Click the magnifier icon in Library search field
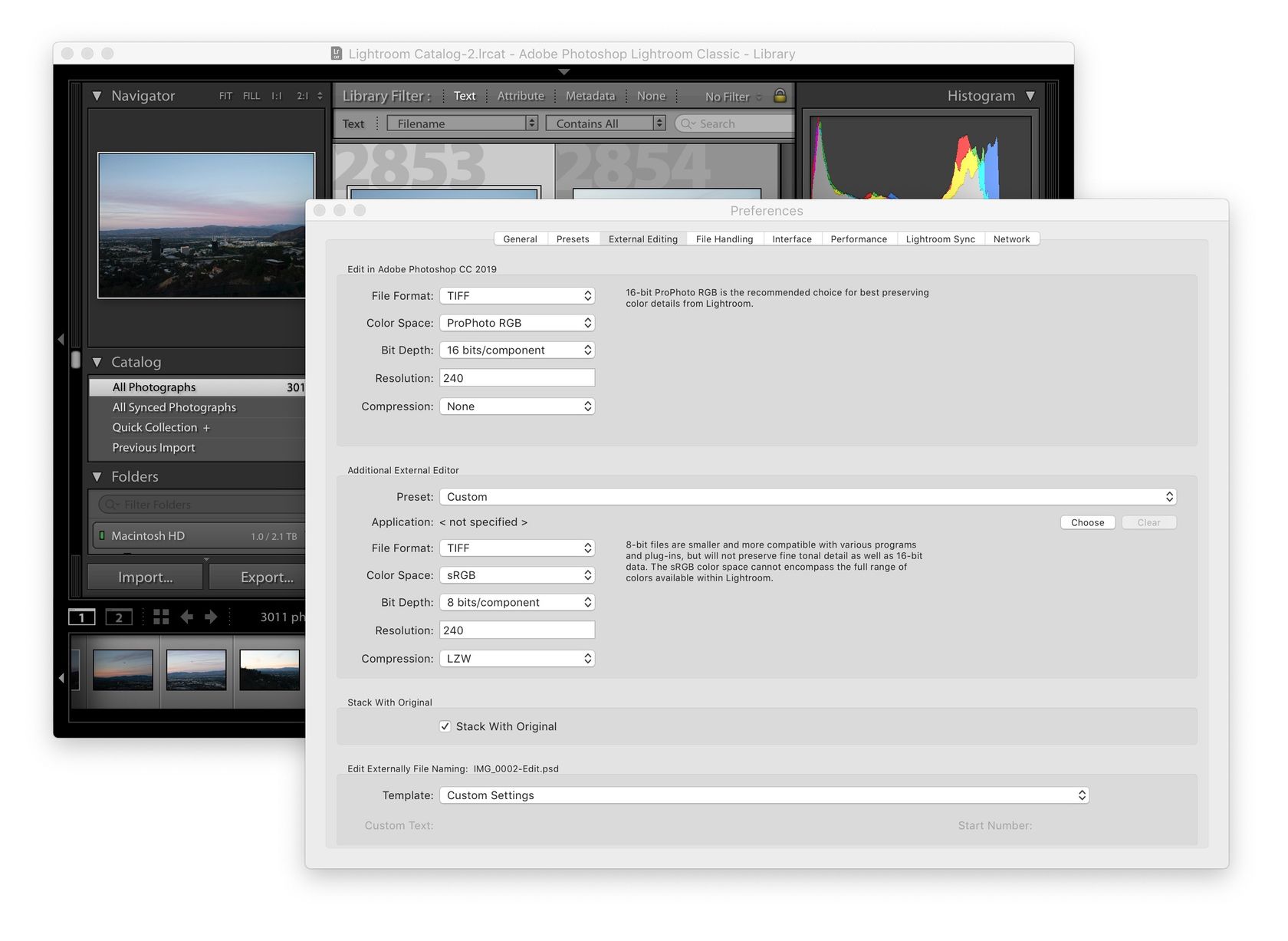The height and width of the screenshot is (941, 1288). coord(688,123)
